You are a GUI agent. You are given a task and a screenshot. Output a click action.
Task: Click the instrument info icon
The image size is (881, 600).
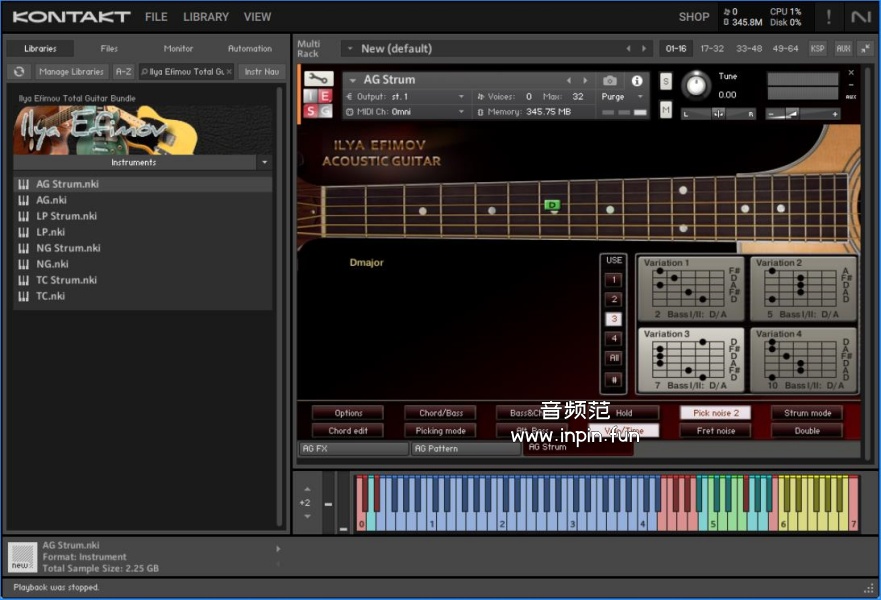pos(636,80)
